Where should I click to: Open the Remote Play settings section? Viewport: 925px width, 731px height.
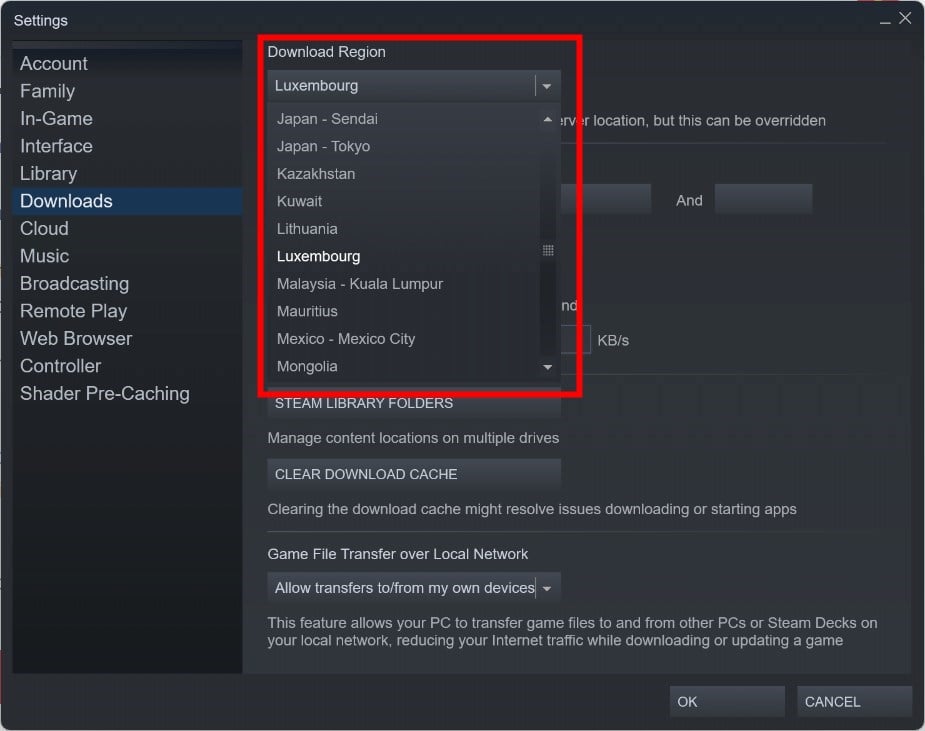[x=74, y=311]
